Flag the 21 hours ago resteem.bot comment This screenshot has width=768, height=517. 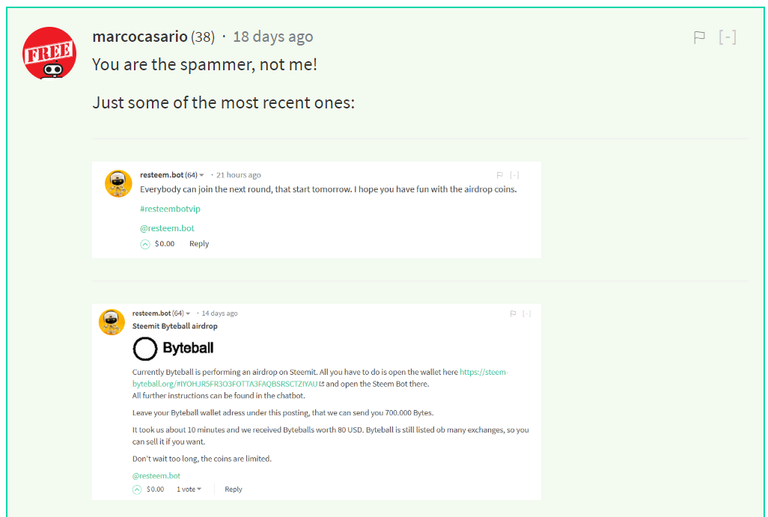[x=500, y=175]
